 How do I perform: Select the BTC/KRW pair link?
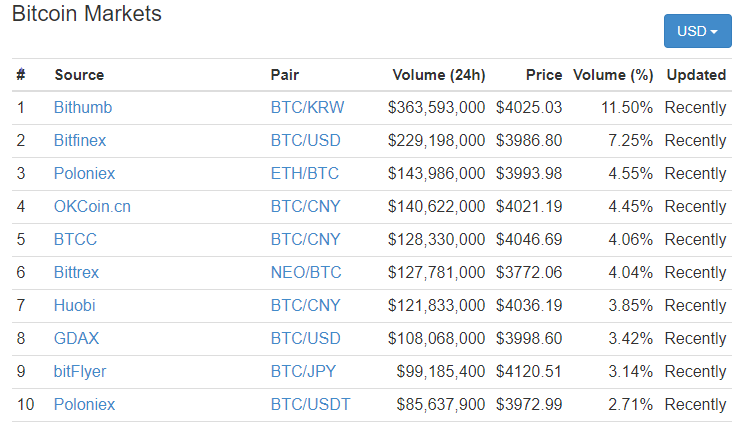point(307,107)
